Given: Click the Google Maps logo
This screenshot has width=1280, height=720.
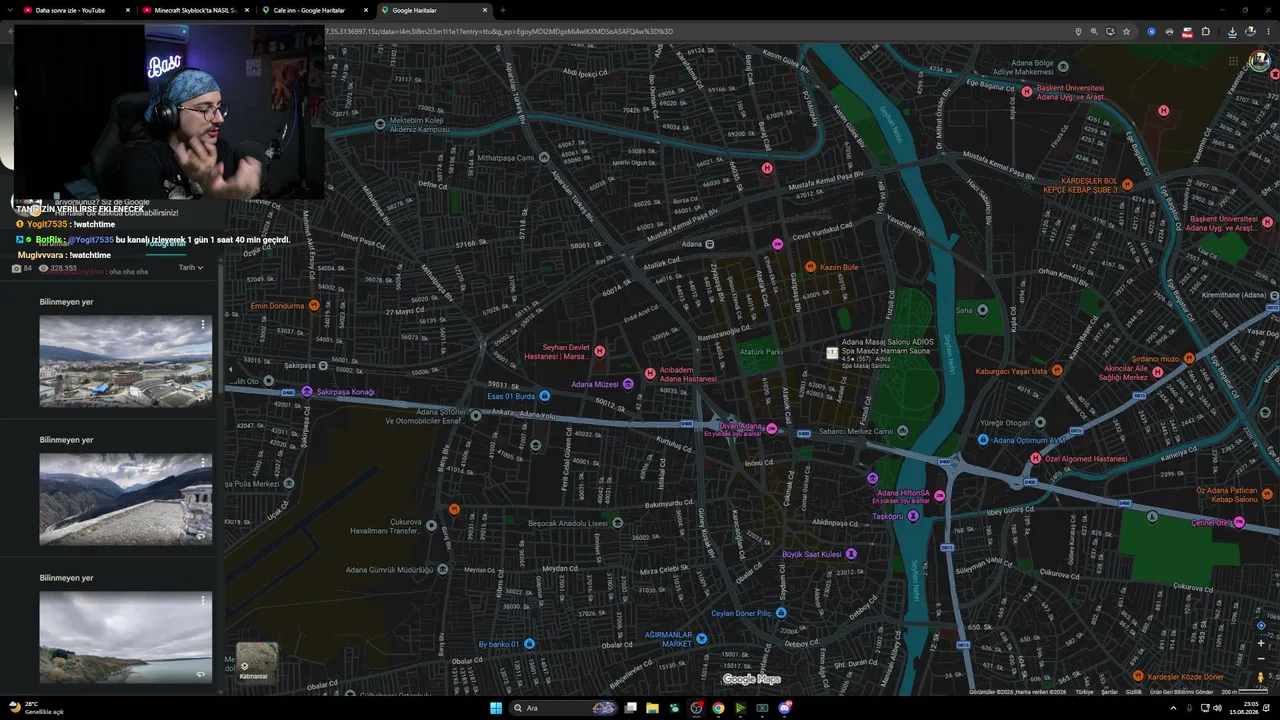Looking at the screenshot, I should [x=752, y=680].
